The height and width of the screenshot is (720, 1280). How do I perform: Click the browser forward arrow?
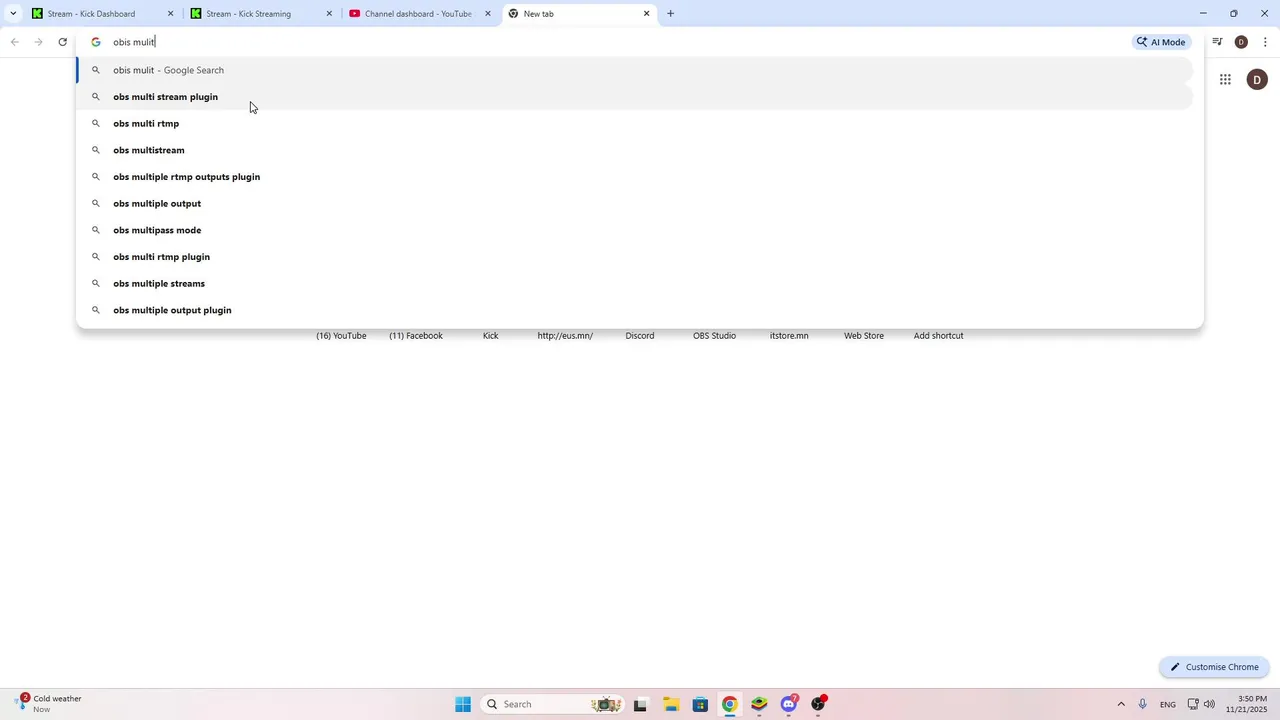(x=39, y=42)
